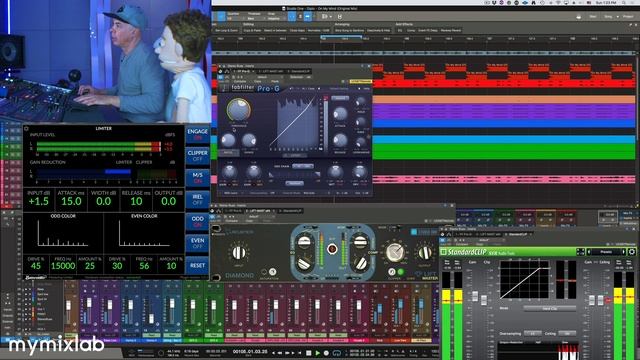The image size is (640, 360).
Task: Click the StandardCLIP expand window icon
Action: (x=580, y=252)
